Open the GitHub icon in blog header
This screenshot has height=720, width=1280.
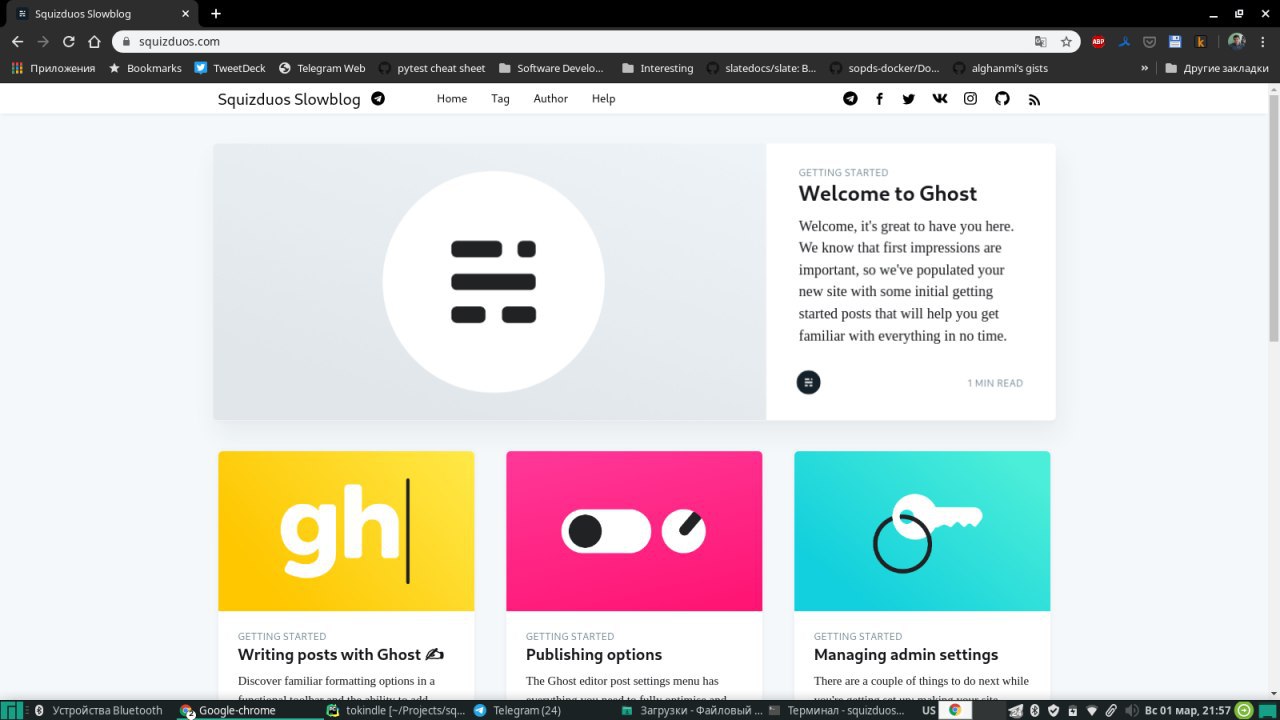(x=1002, y=99)
